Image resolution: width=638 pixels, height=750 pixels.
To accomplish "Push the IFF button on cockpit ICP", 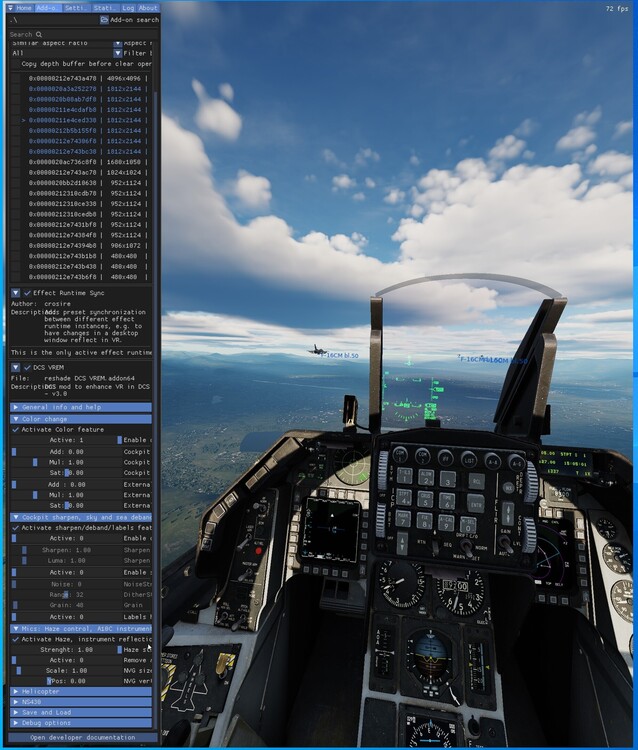I will coord(445,458).
